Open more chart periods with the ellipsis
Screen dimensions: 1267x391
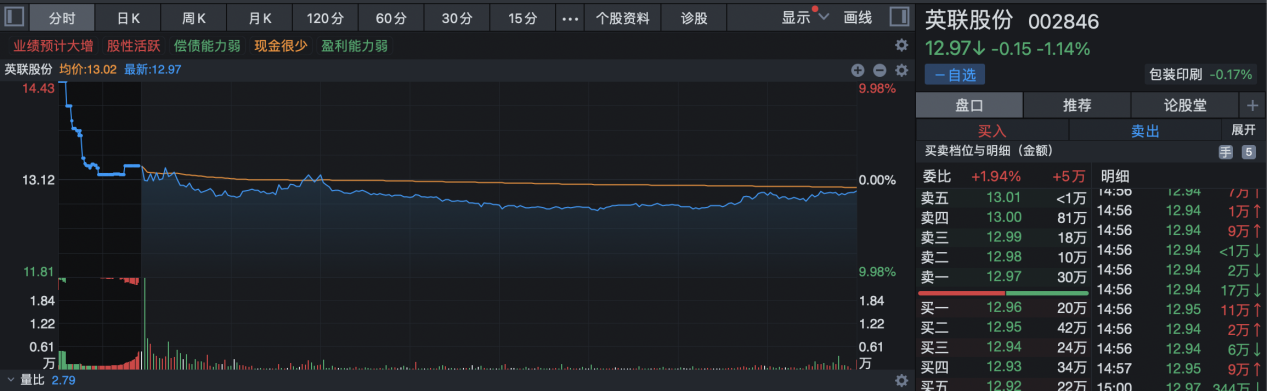click(570, 18)
